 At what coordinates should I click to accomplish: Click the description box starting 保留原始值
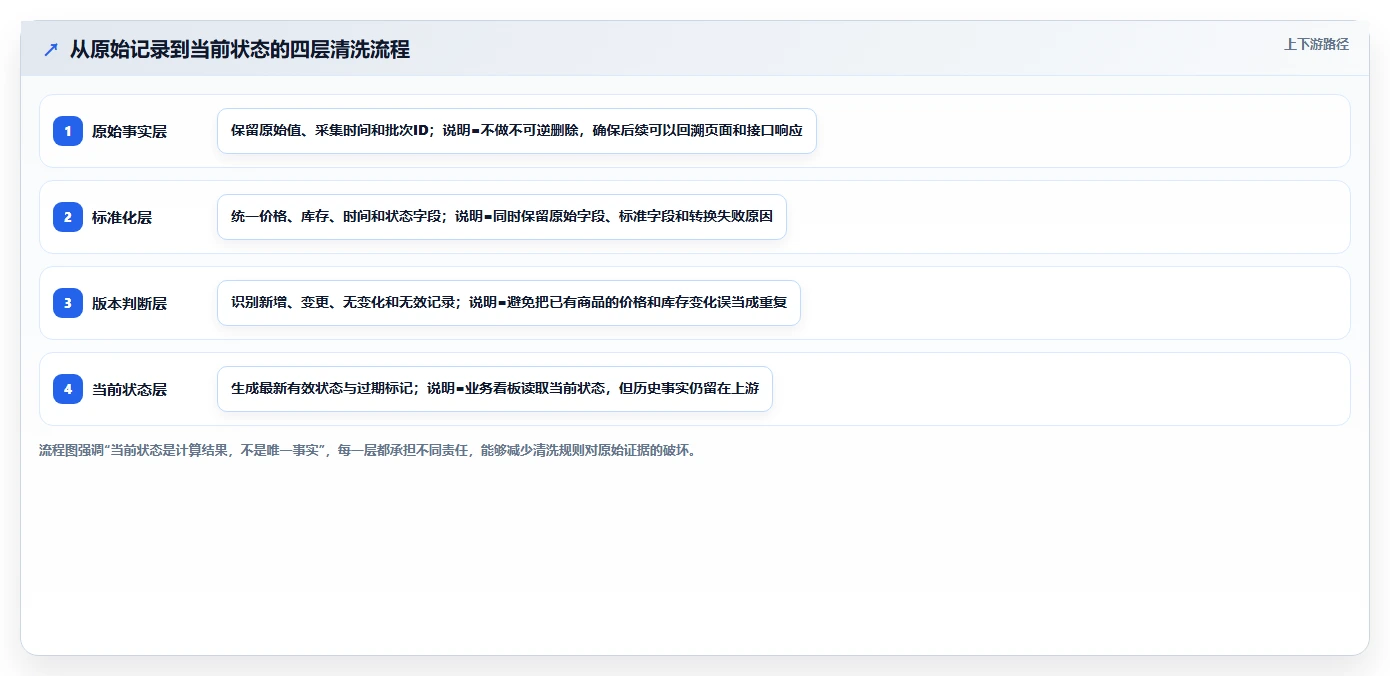tap(517, 131)
